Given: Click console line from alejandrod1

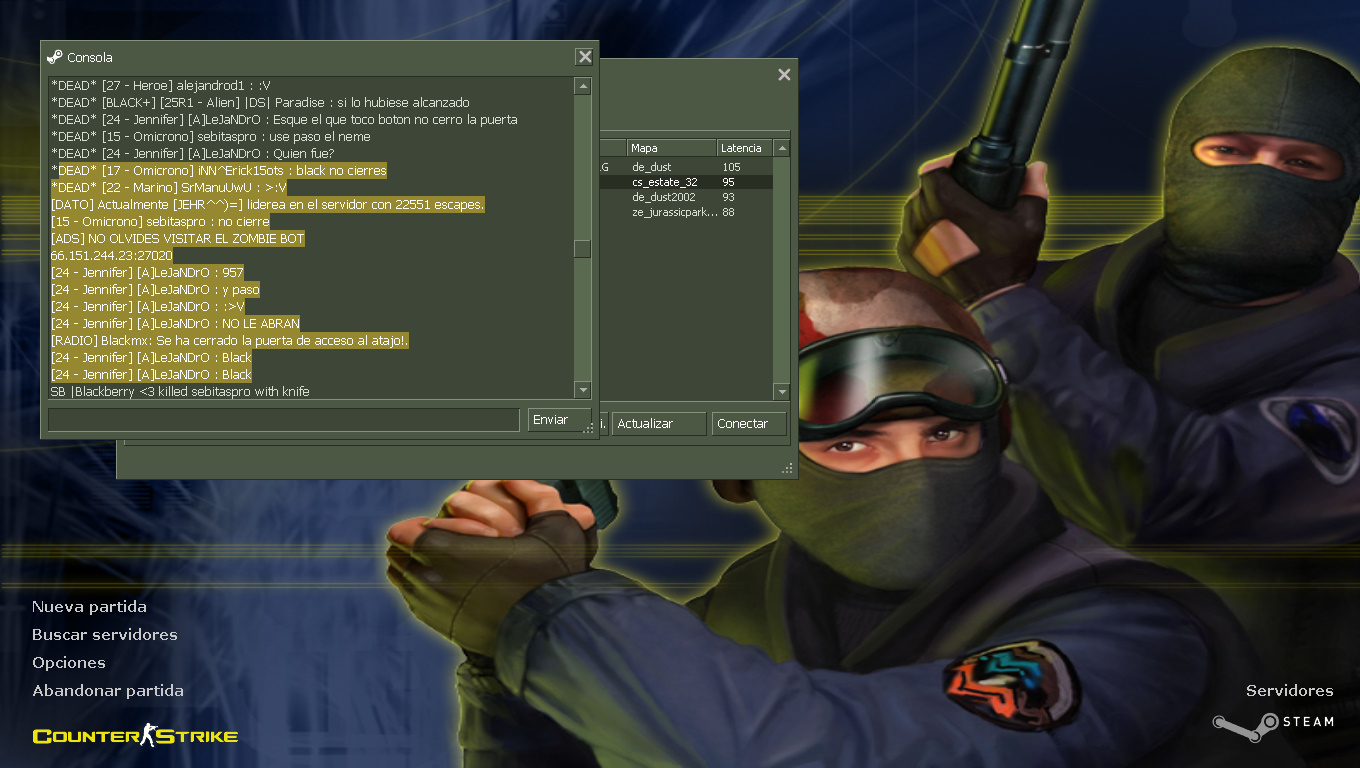Looking at the screenshot, I should pos(160,86).
